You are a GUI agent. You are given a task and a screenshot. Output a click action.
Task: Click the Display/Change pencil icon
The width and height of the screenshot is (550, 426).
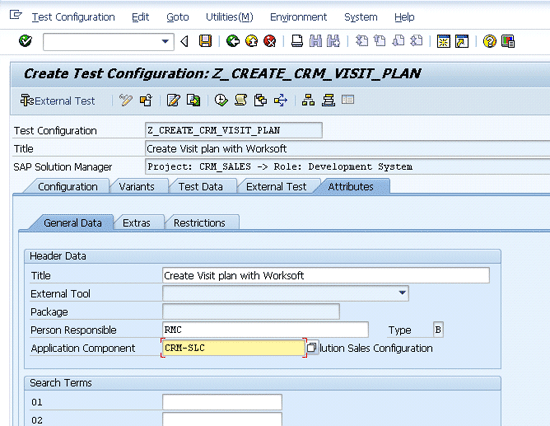(126, 101)
